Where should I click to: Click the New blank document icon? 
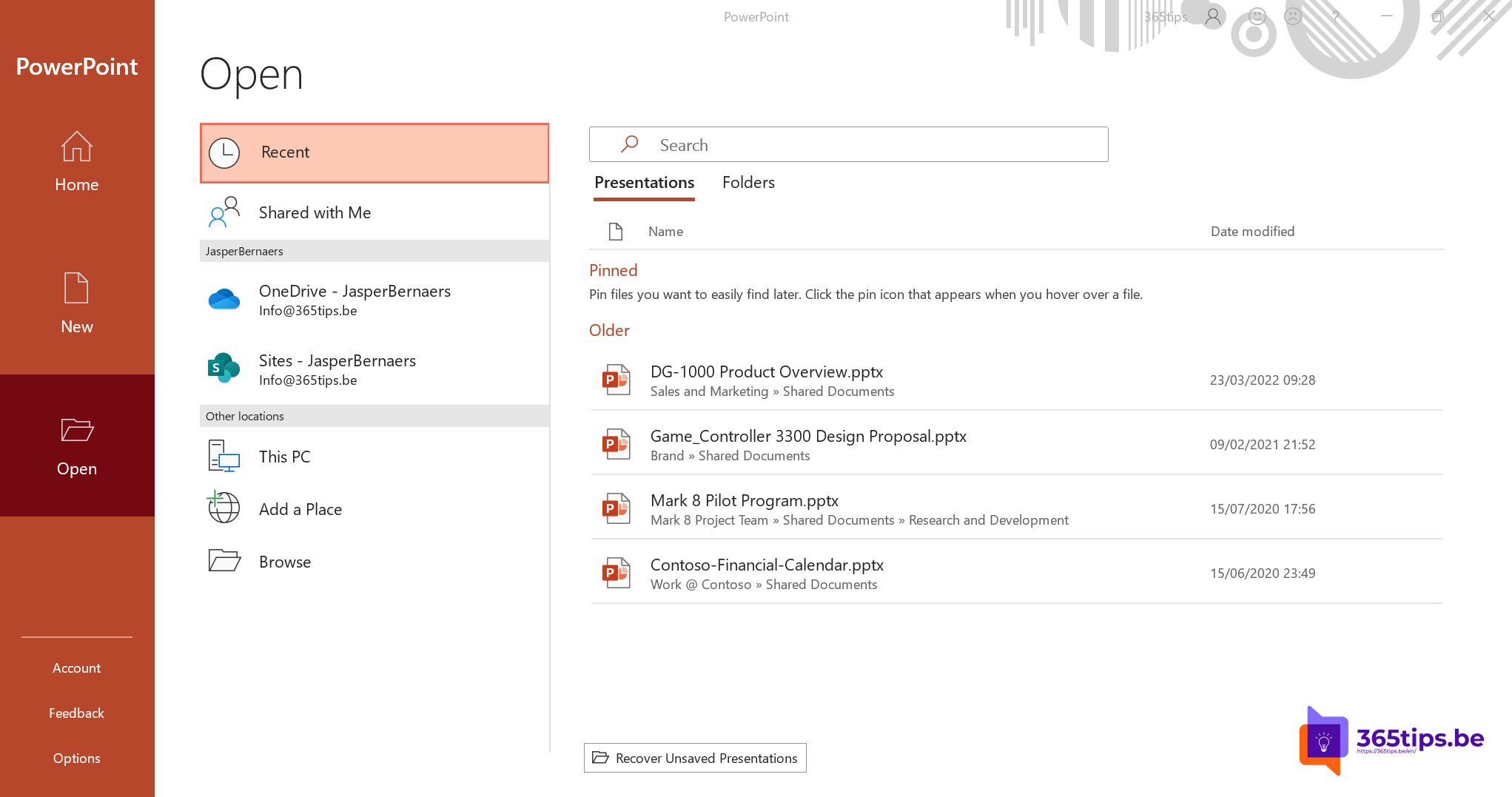76,288
